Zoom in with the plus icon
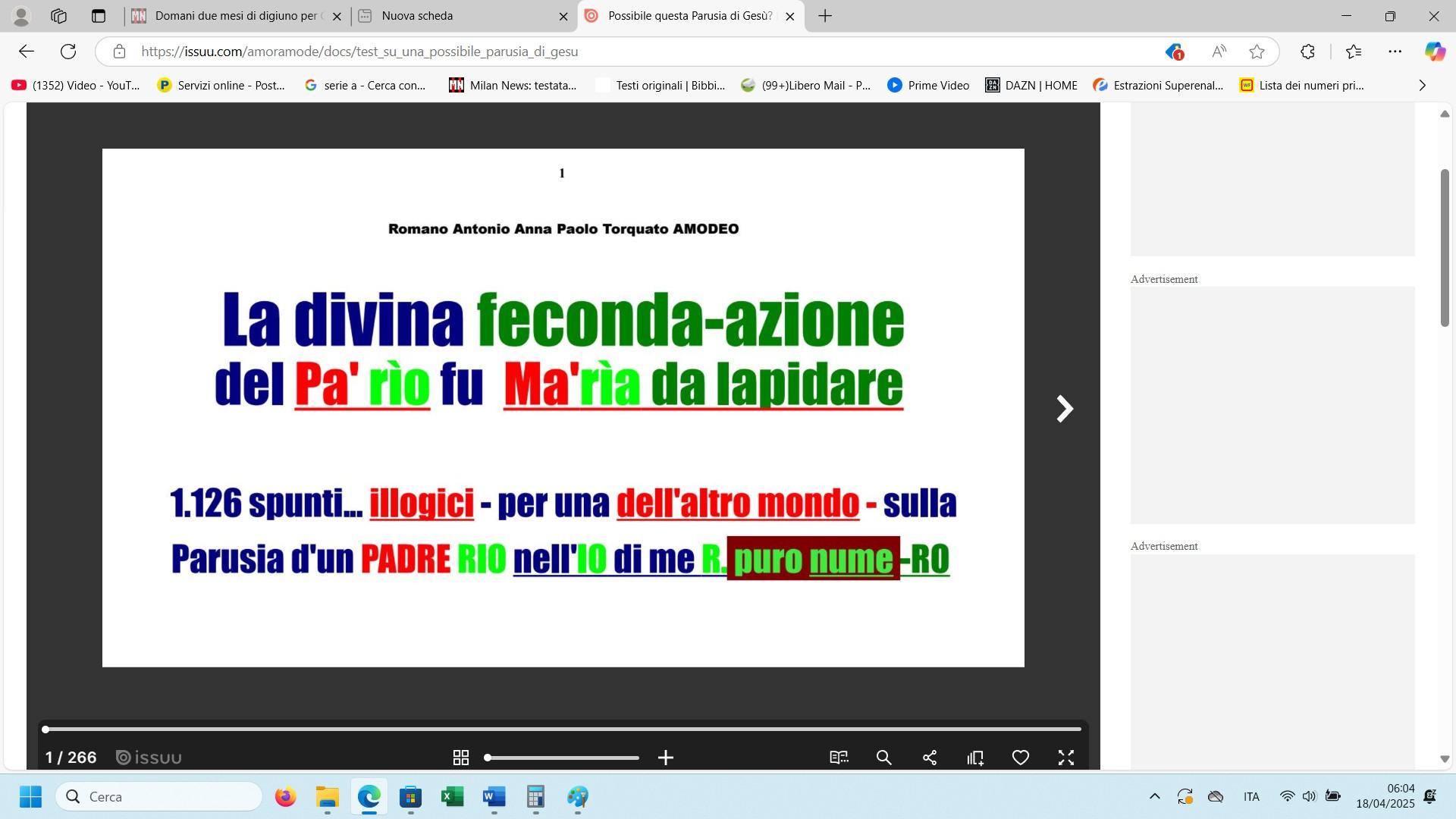This screenshot has width=1456, height=819. [666, 758]
